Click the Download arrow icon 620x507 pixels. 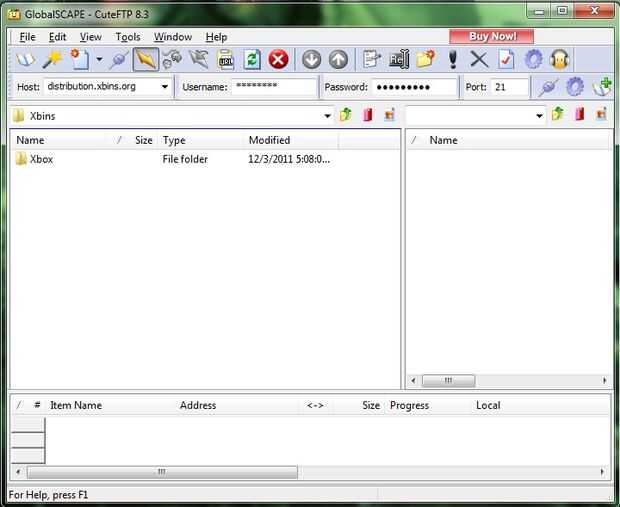pos(312,60)
